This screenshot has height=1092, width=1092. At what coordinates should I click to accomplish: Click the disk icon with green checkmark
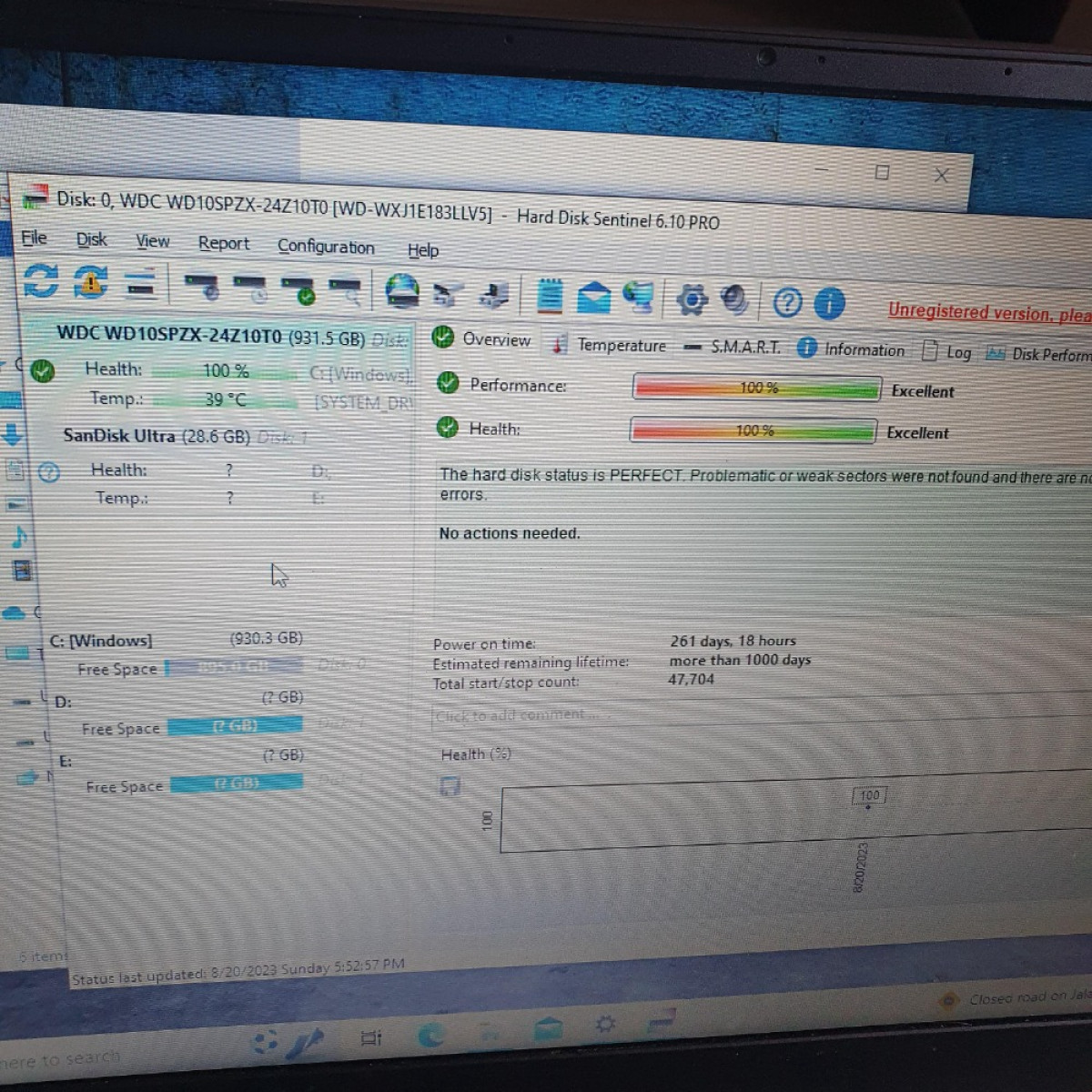298,289
